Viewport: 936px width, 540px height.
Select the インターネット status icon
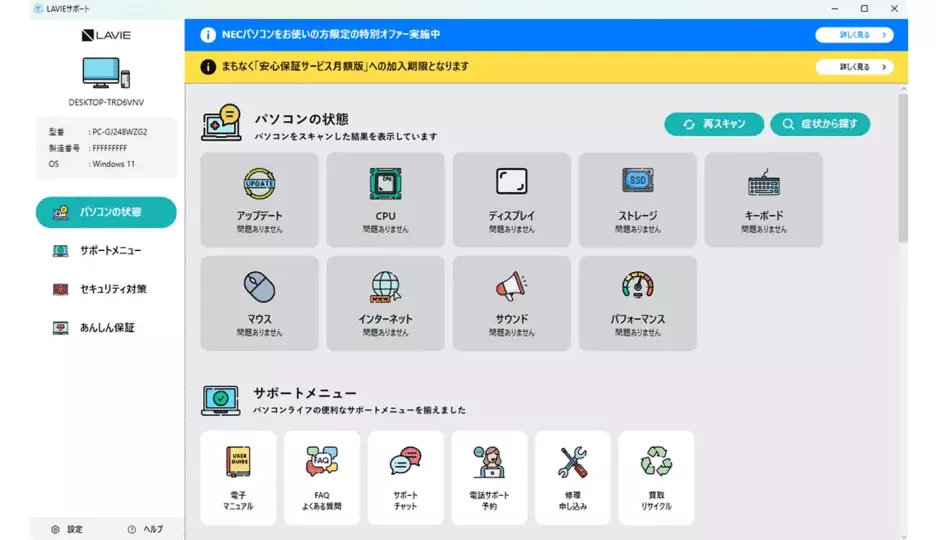385,287
